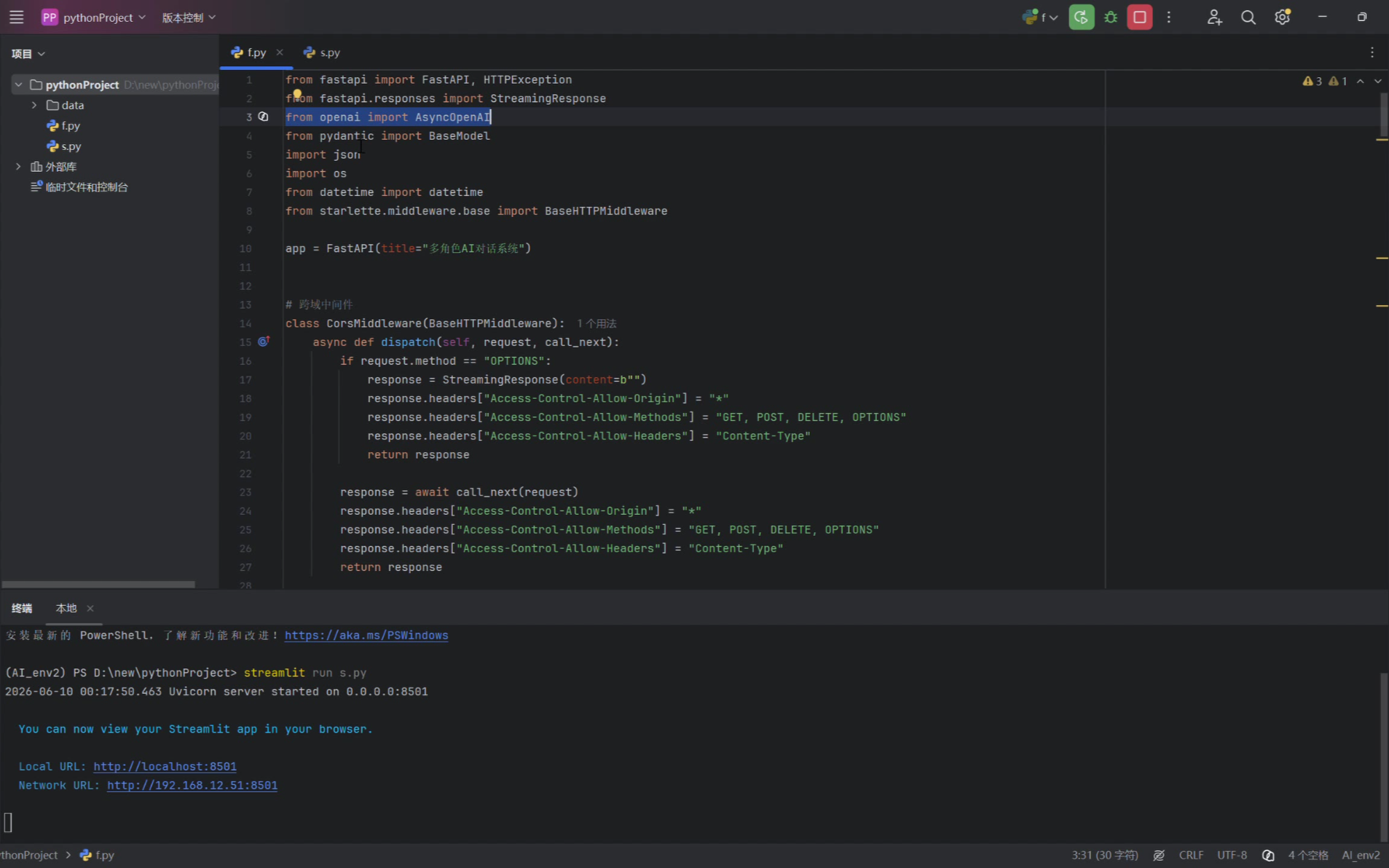Viewport: 1389px width, 868px height.
Task: Go to previous highlighted error arrow
Action: click(x=1360, y=81)
